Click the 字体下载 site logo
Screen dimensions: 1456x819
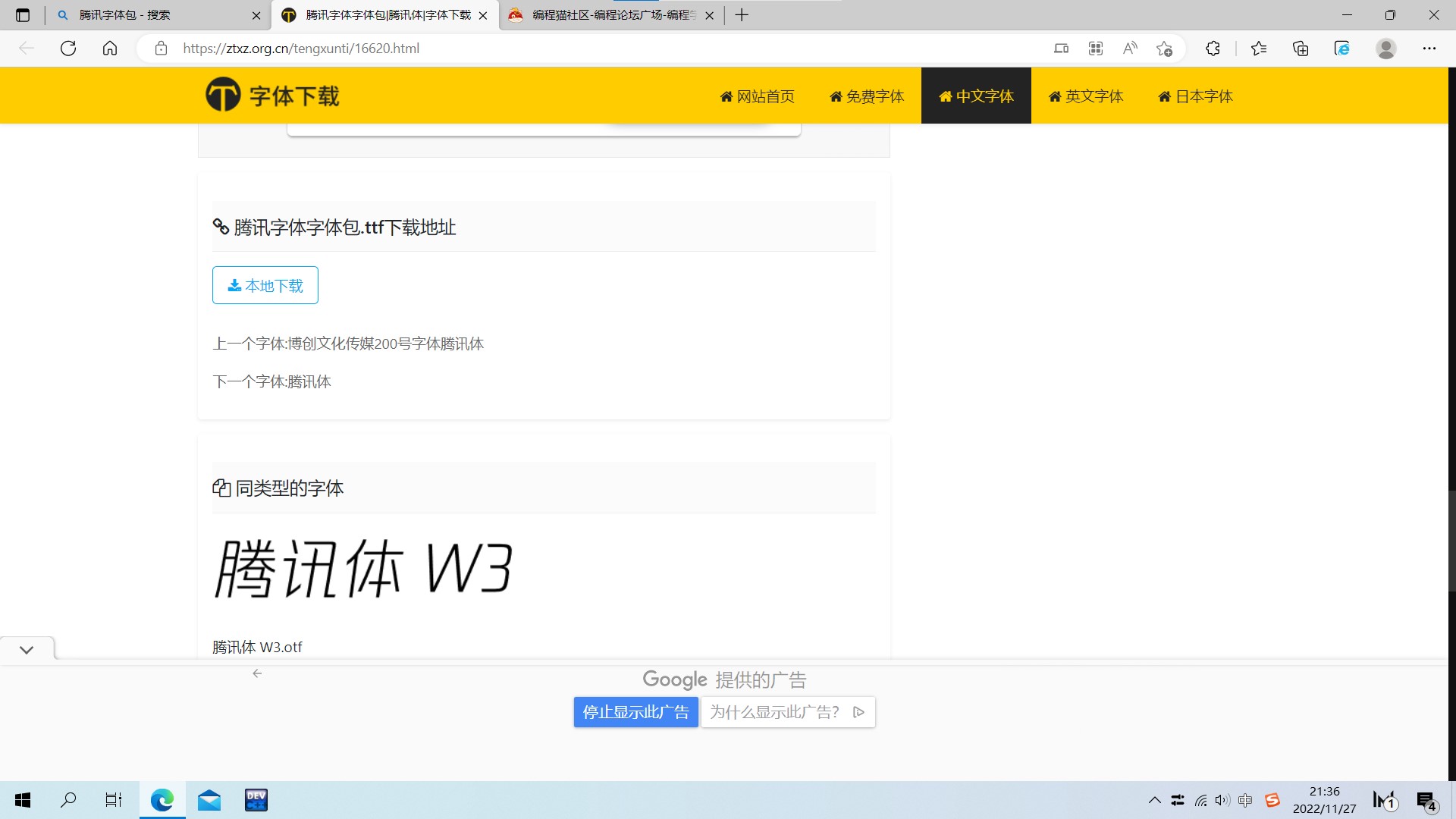[272, 95]
